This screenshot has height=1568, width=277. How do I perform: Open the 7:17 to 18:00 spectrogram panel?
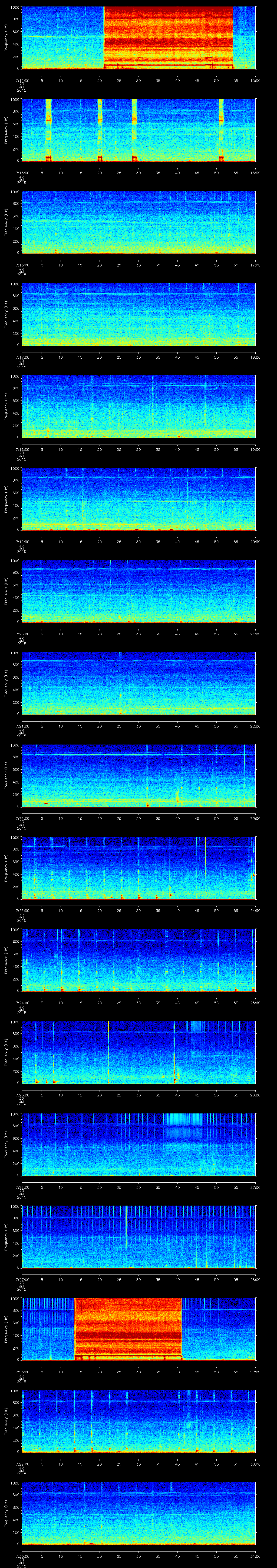[138, 314]
